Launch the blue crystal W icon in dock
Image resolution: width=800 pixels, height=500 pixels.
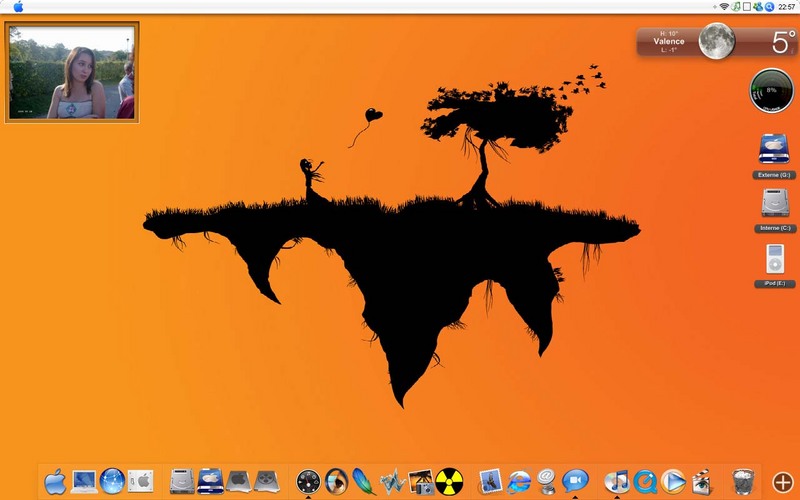tap(392, 482)
